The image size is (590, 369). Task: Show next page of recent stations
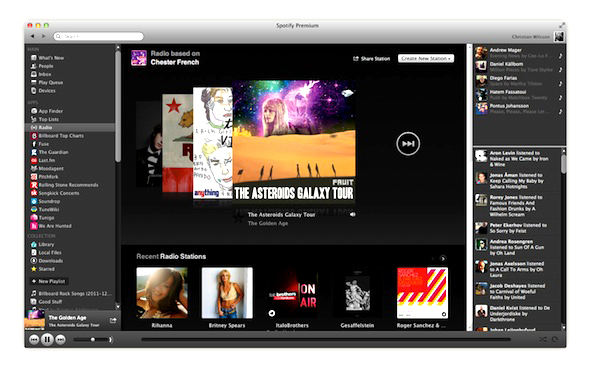[x=443, y=258]
